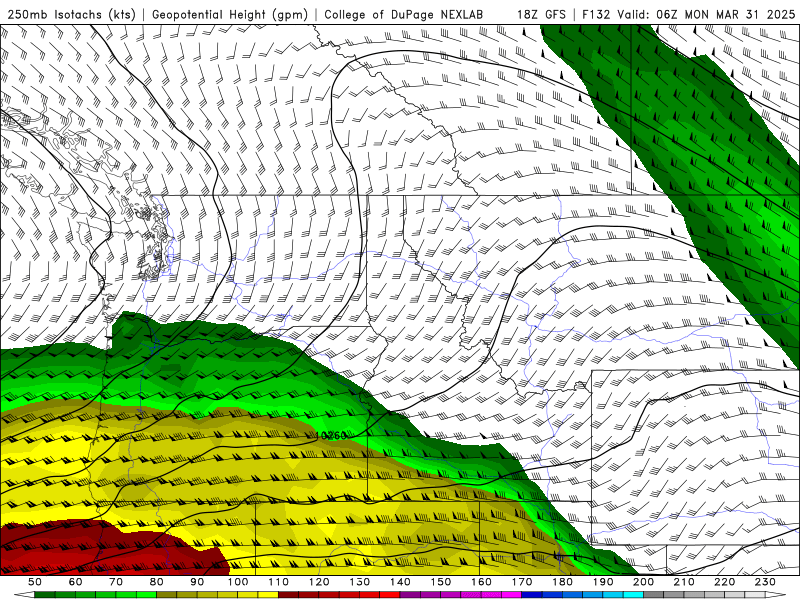Screen dimensions: 800x600
Task: Click the legend value '160'
Action: [481, 582]
